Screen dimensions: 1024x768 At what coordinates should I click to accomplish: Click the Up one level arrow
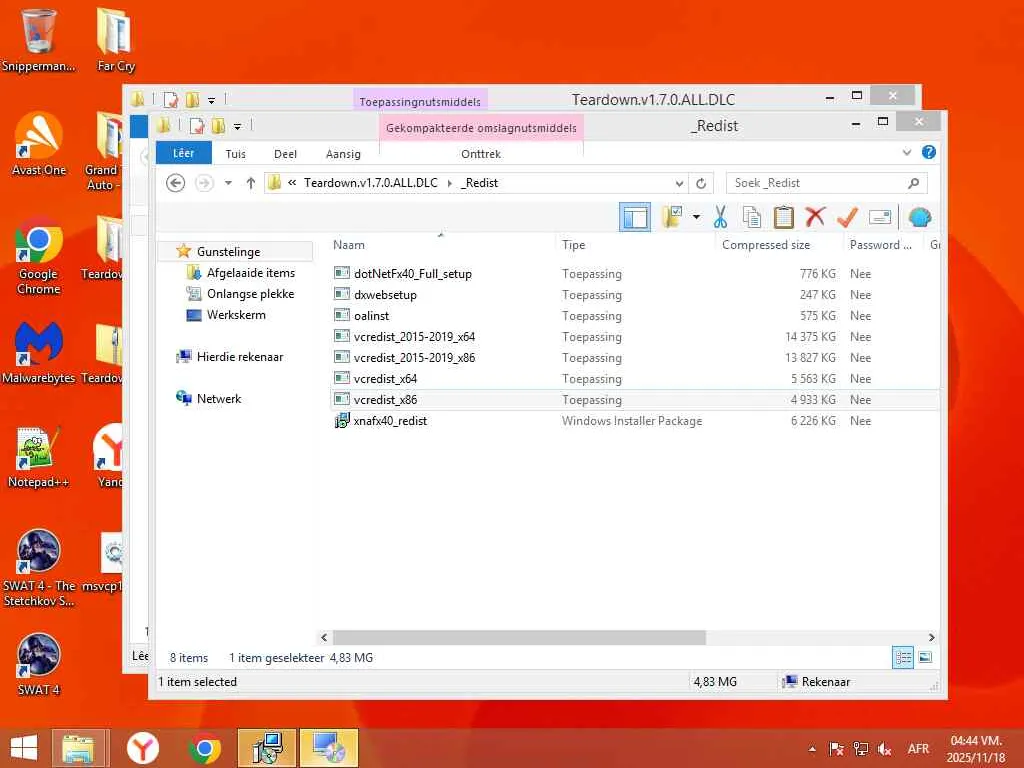251,183
